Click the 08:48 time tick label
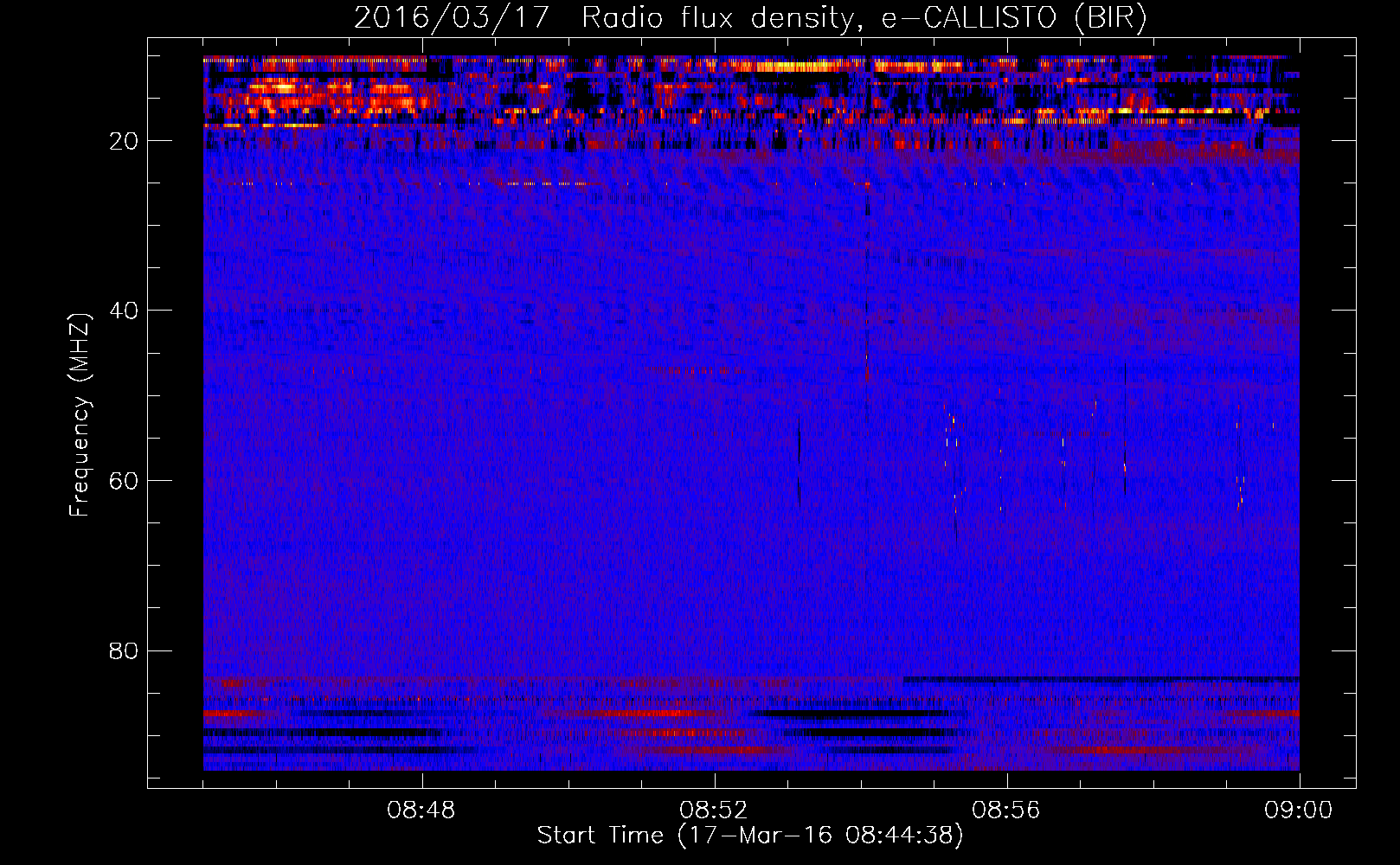Screen dimensions: 1400x865 point(422,811)
